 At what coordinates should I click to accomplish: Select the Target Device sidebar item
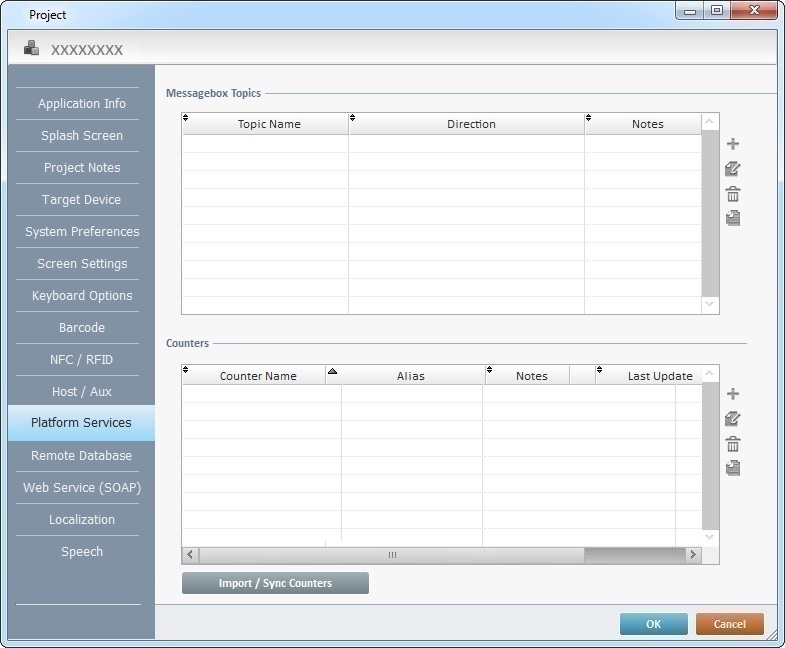[82, 200]
